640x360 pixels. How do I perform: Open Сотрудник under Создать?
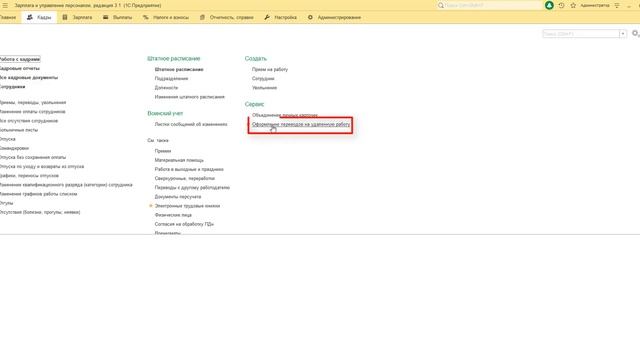pos(263,78)
